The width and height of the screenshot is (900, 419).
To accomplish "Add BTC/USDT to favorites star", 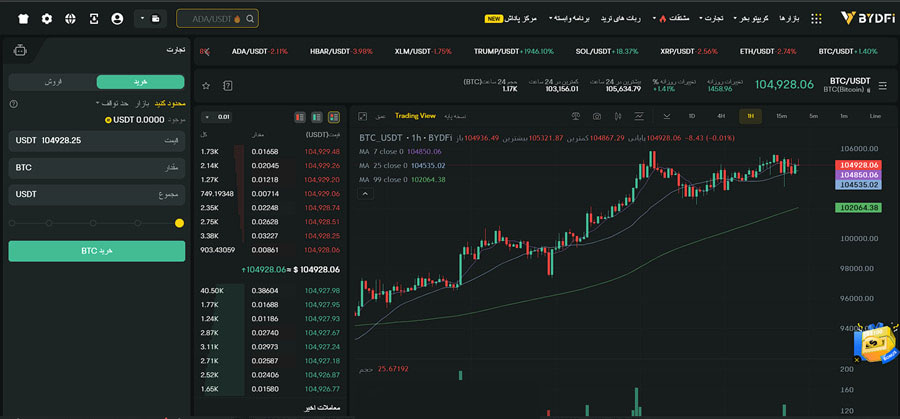I will (206, 86).
